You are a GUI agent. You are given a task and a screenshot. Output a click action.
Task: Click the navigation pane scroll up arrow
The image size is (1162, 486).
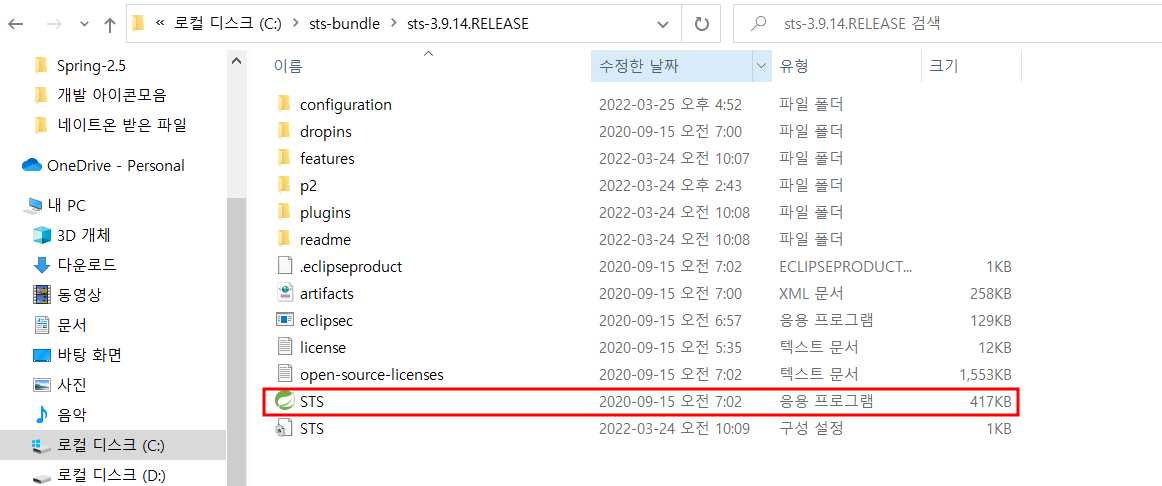(236, 61)
